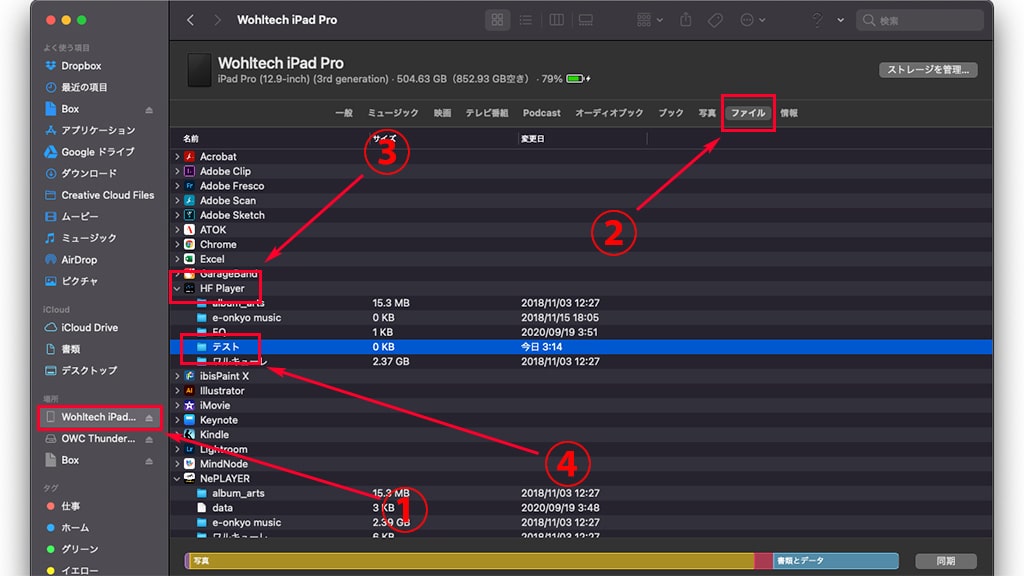This screenshot has width=1024, height=576.
Task: Switch to the 映画 tab
Action: (x=442, y=113)
